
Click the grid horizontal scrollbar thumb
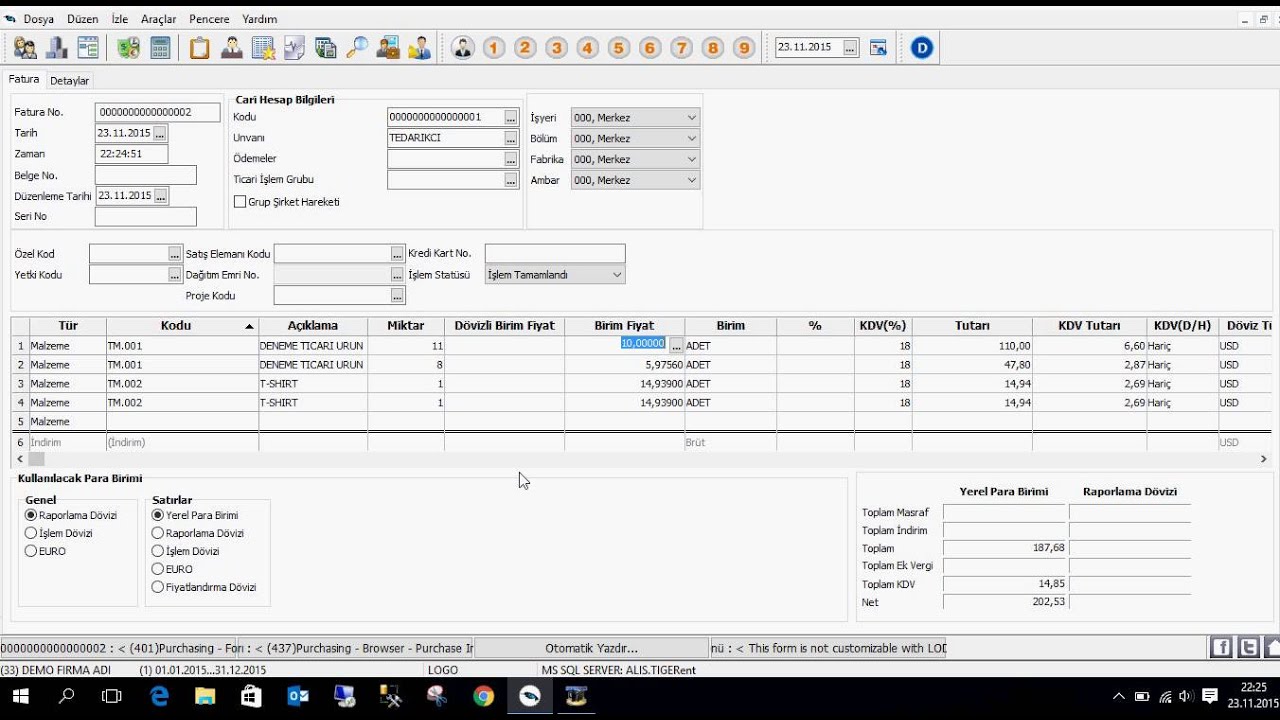(36, 458)
